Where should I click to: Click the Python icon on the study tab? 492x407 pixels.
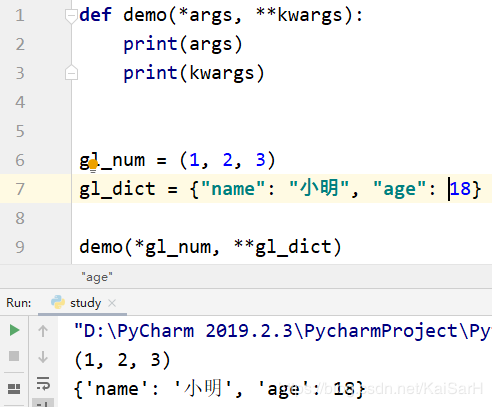58,302
